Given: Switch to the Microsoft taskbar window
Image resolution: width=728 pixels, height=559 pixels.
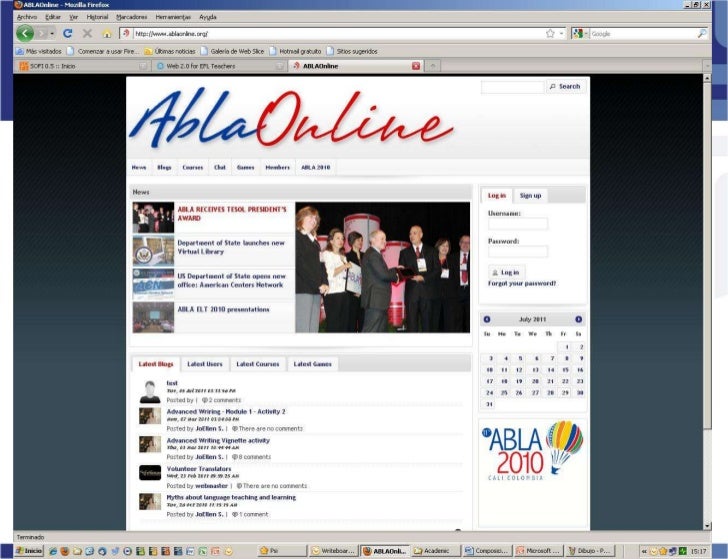Looking at the screenshot, I should pyautogui.click(x=539, y=551).
